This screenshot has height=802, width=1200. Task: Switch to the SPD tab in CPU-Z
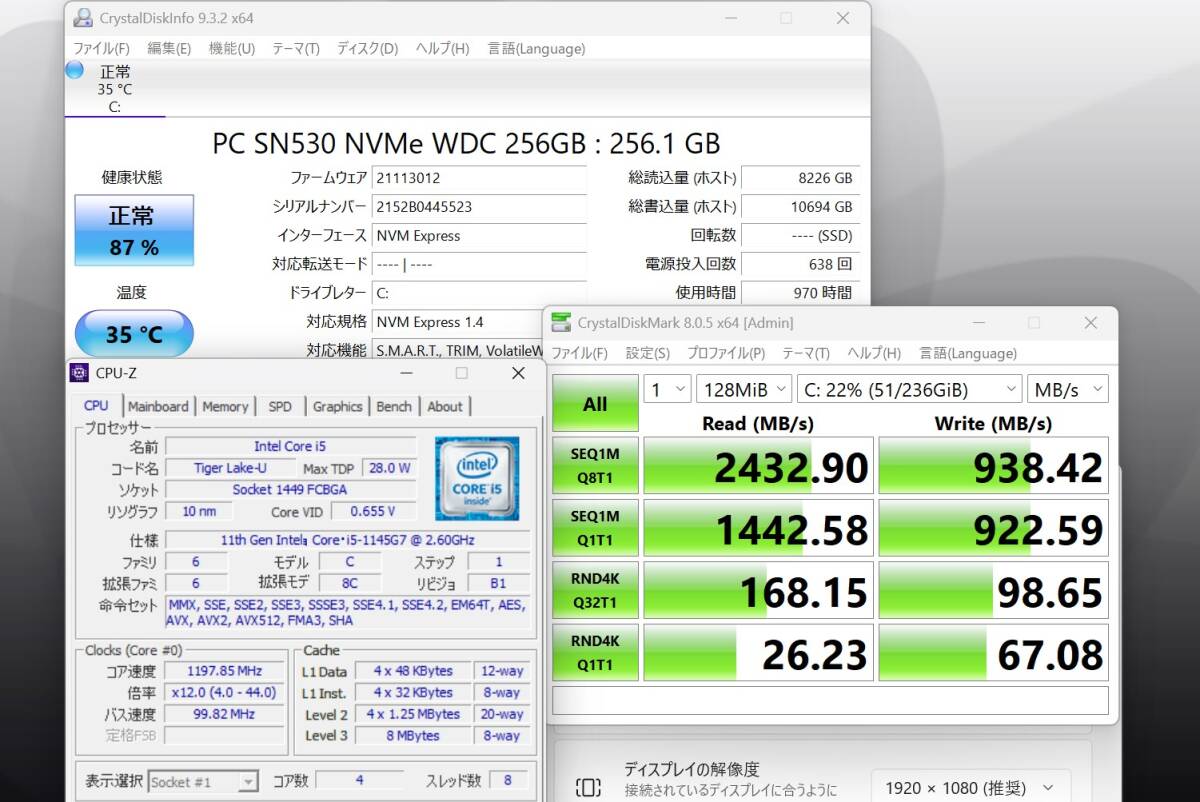pyautogui.click(x=280, y=406)
